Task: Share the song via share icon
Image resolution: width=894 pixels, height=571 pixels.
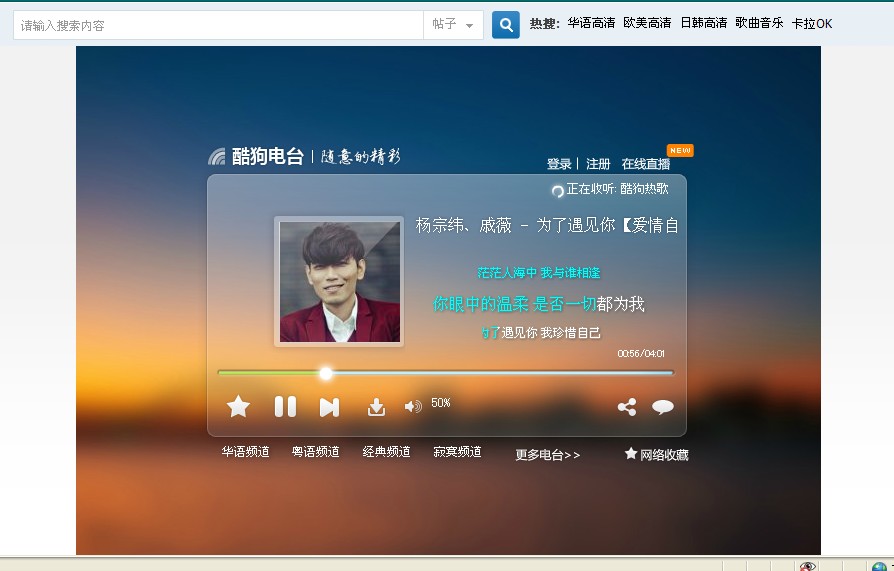Action: pos(627,407)
